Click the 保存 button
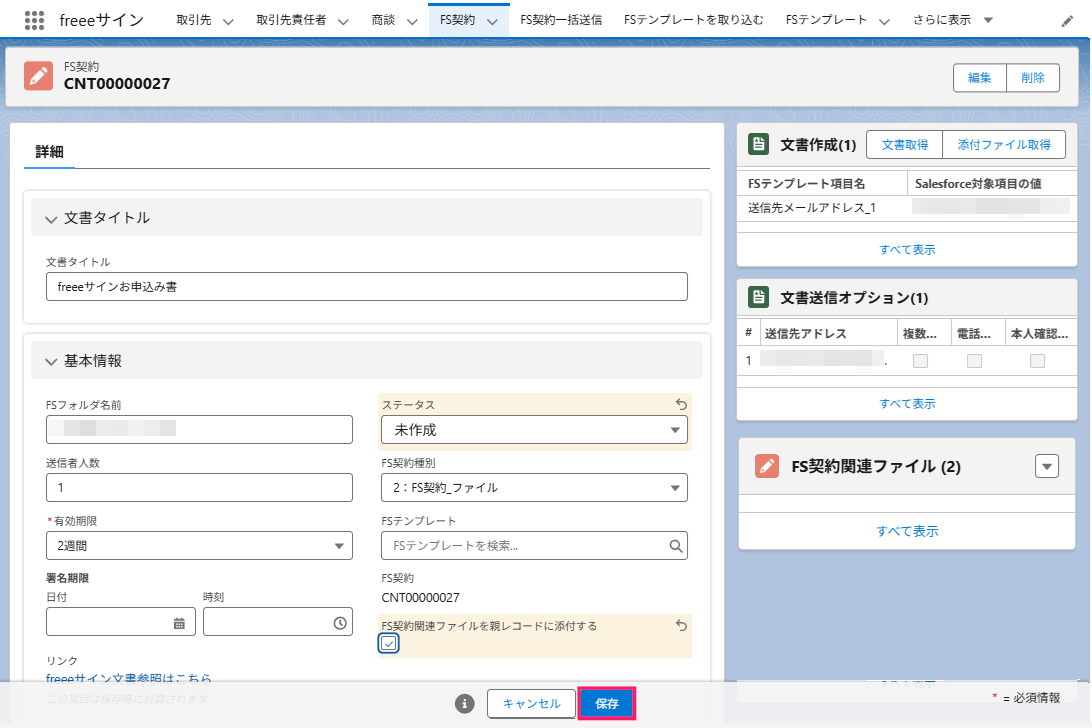 pos(607,704)
